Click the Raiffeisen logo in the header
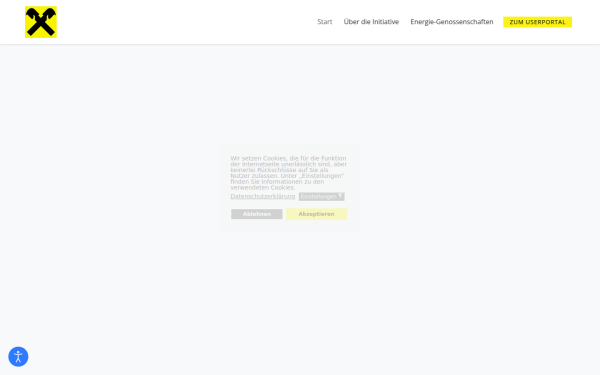Image resolution: width=600 pixels, height=375 pixels. tap(41, 22)
